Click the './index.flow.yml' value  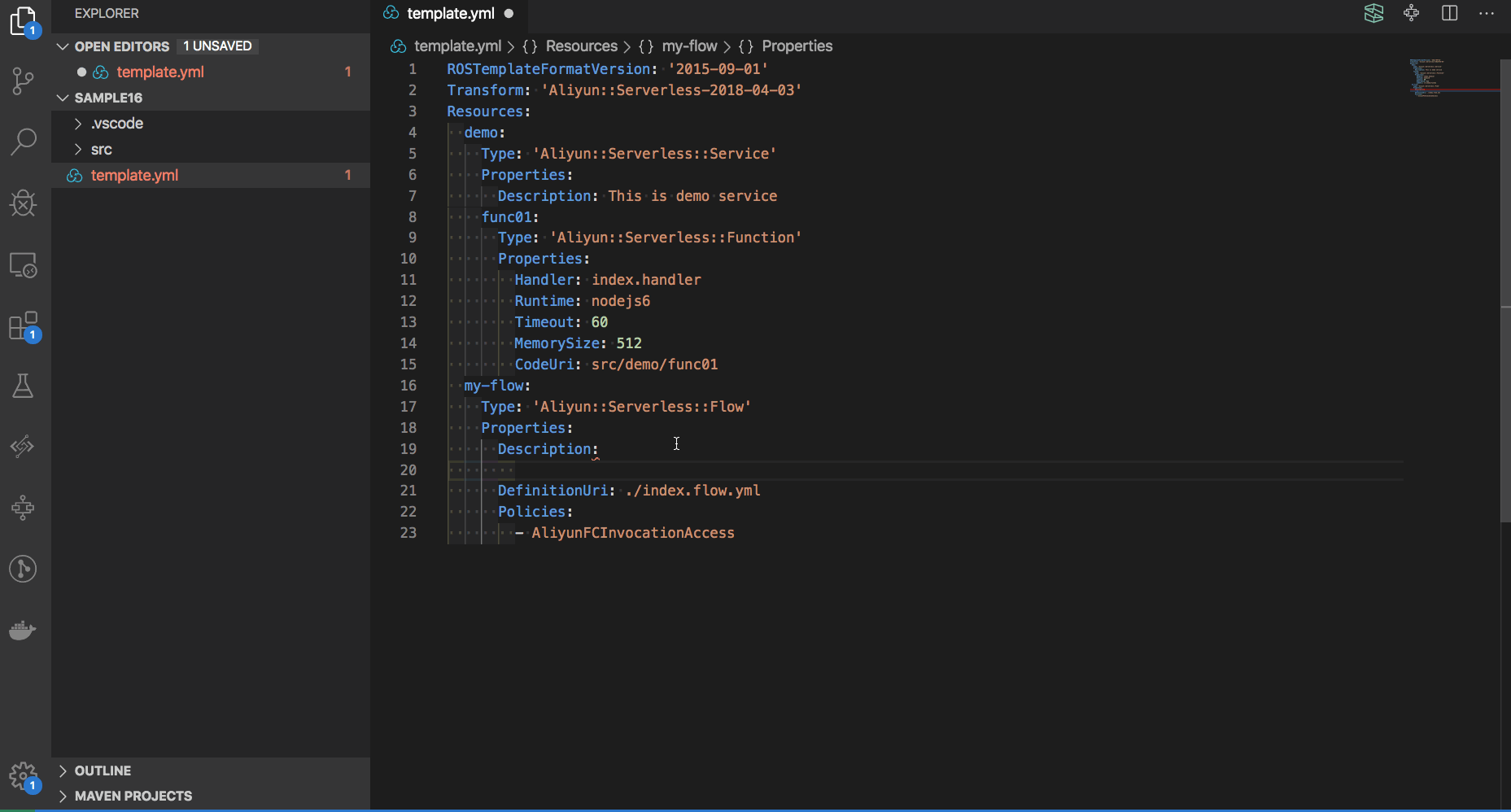click(693, 491)
